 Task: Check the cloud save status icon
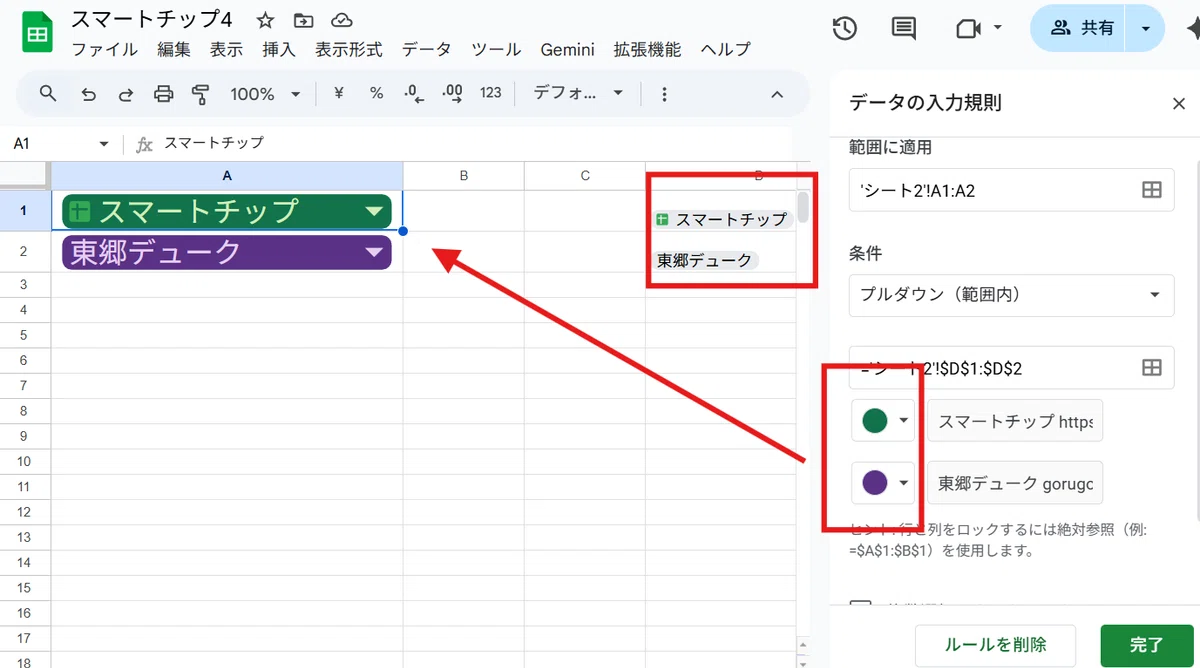(x=342, y=20)
